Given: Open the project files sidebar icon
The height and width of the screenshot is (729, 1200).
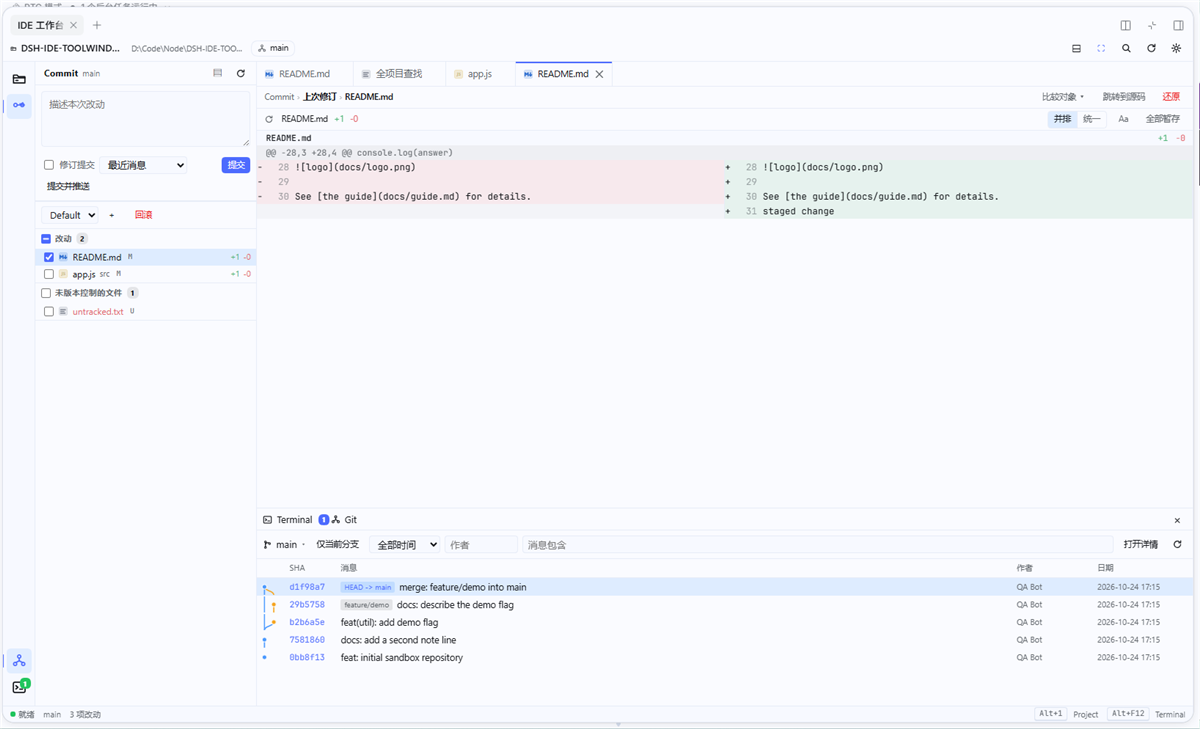Looking at the screenshot, I should [x=19, y=79].
